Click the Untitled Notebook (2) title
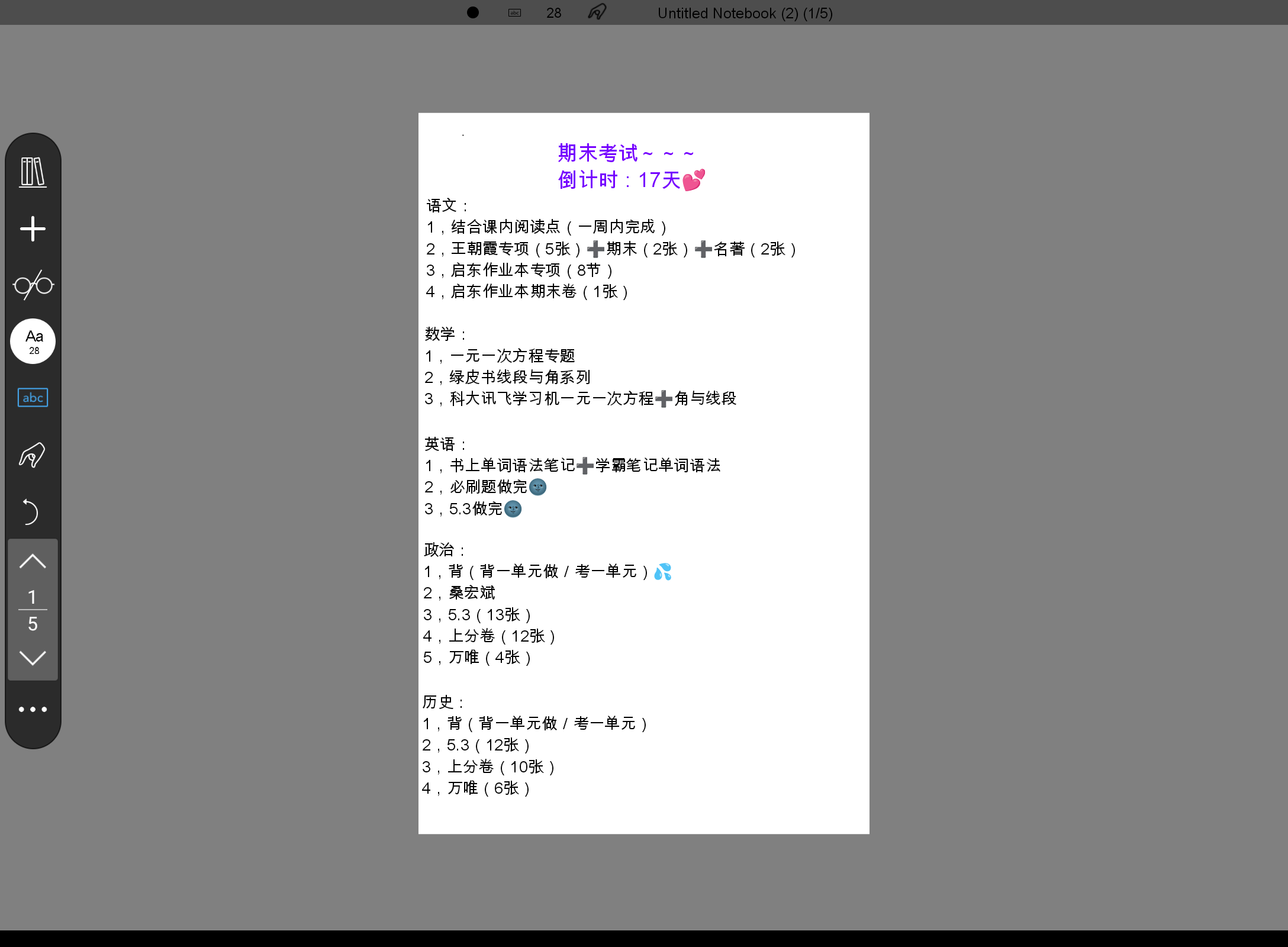This screenshot has width=1288, height=947. pyautogui.click(x=745, y=13)
